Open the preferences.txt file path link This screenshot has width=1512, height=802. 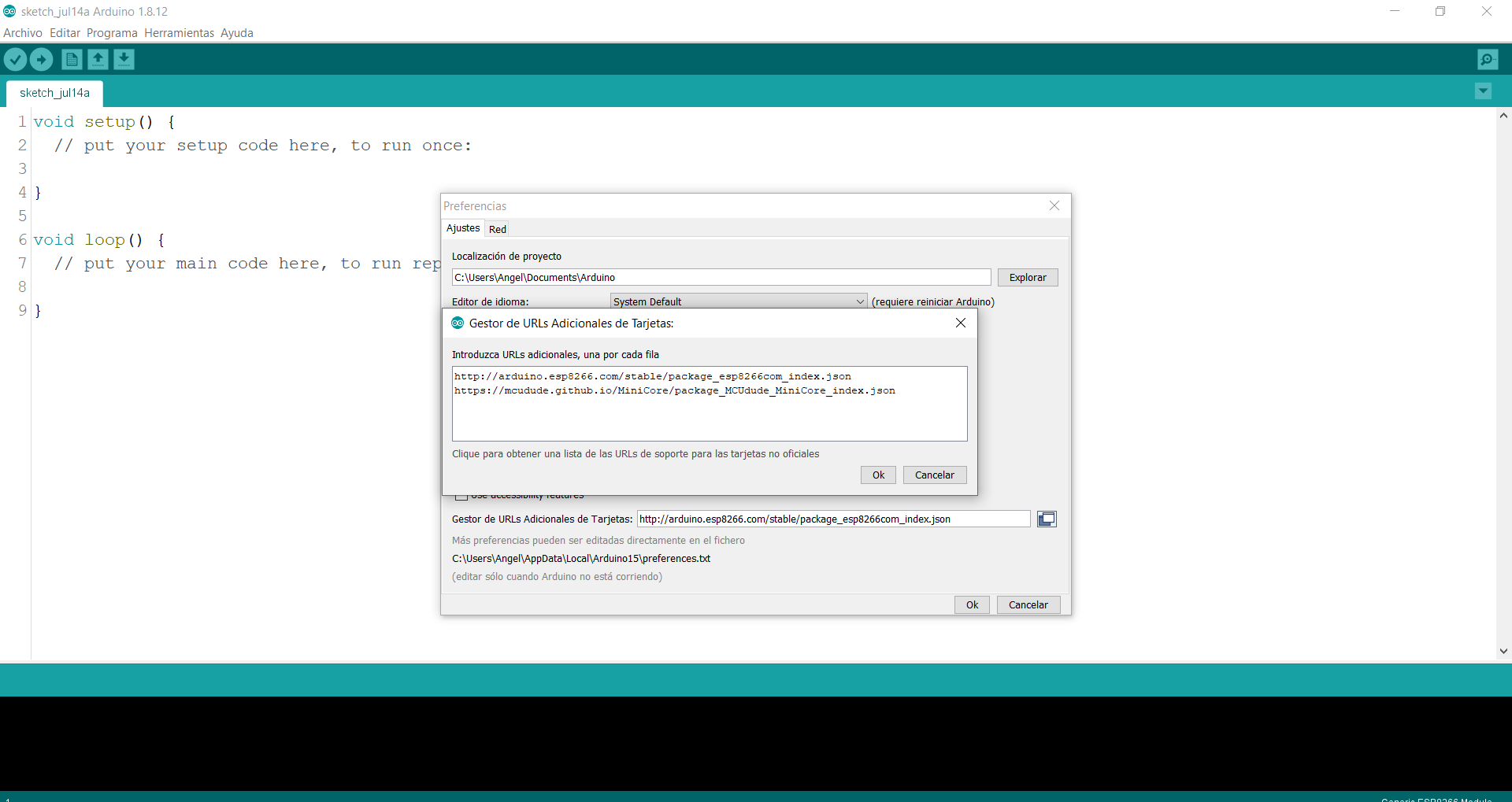pyautogui.click(x=581, y=559)
